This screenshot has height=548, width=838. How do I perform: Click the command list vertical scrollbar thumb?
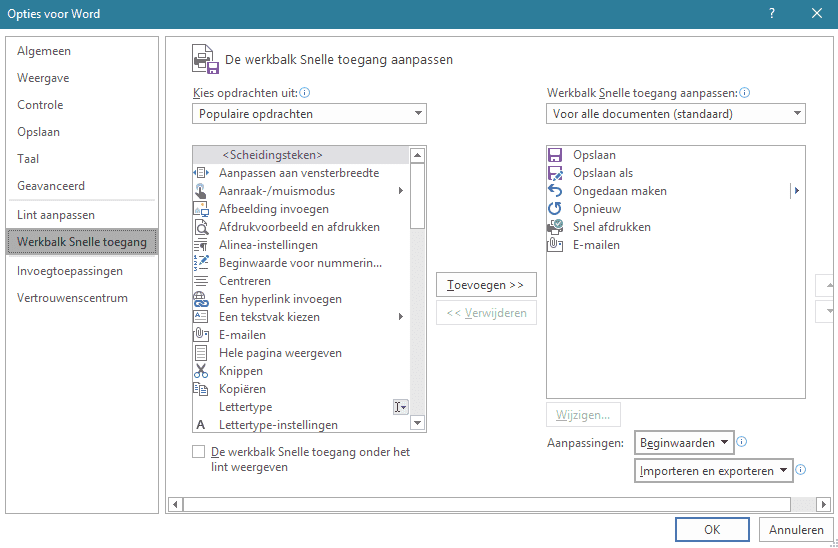coord(418,196)
